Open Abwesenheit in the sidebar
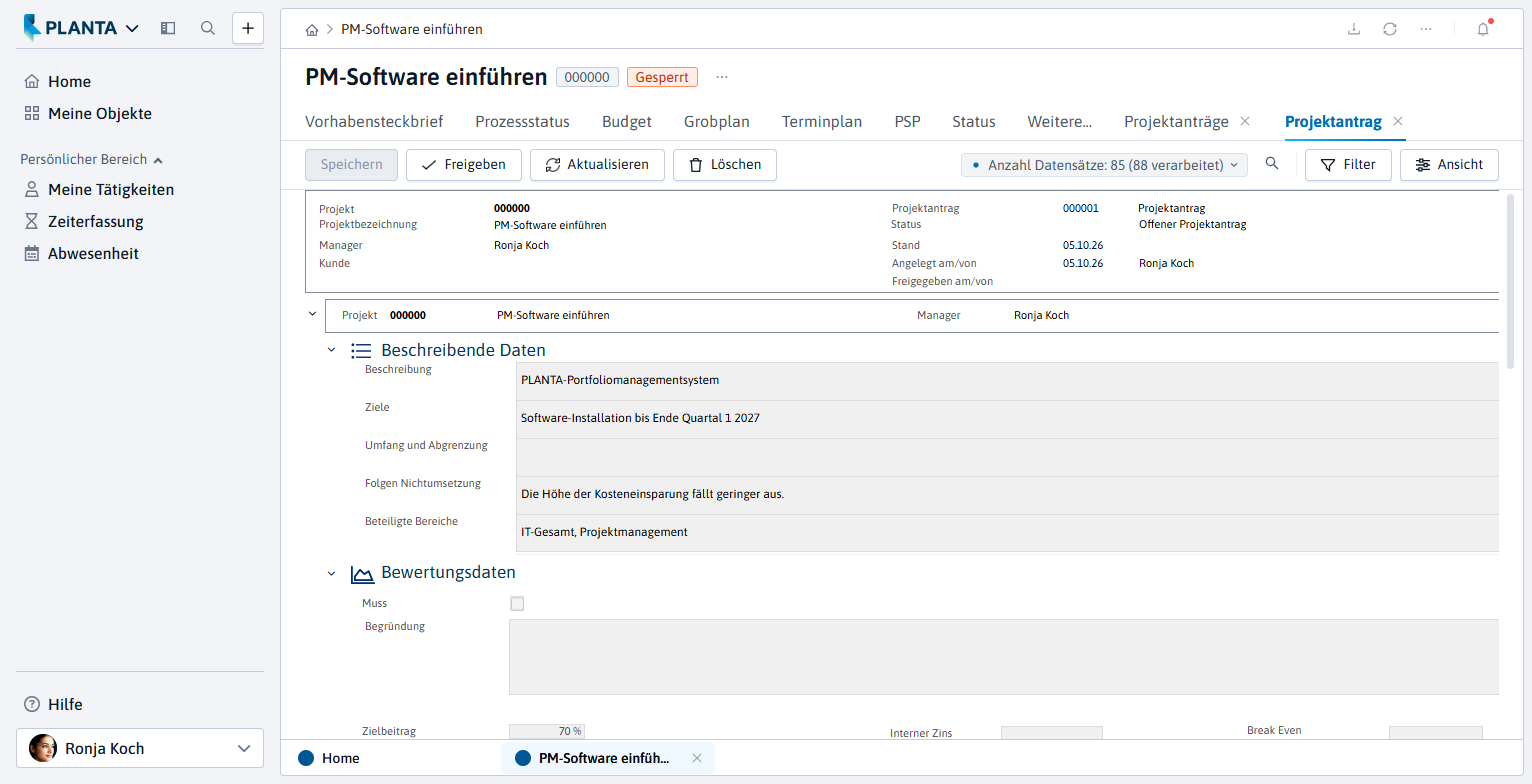 (x=81, y=253)
